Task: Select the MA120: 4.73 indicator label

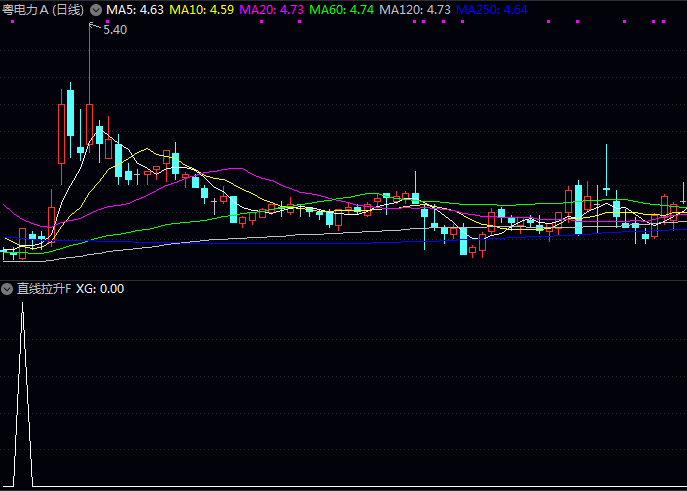Action: (414, 9)
